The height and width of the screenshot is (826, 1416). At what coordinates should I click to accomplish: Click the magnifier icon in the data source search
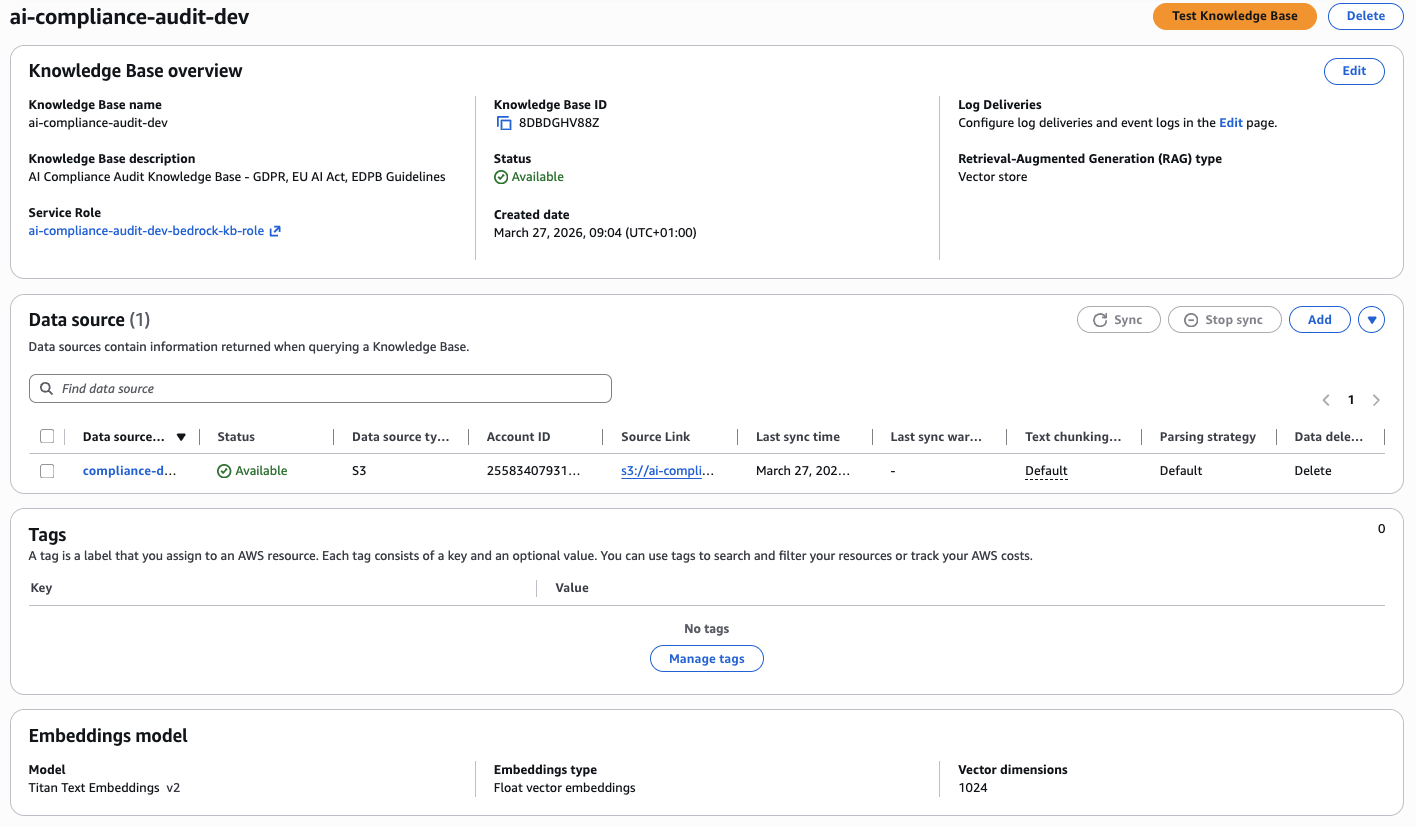click(46, 388)
